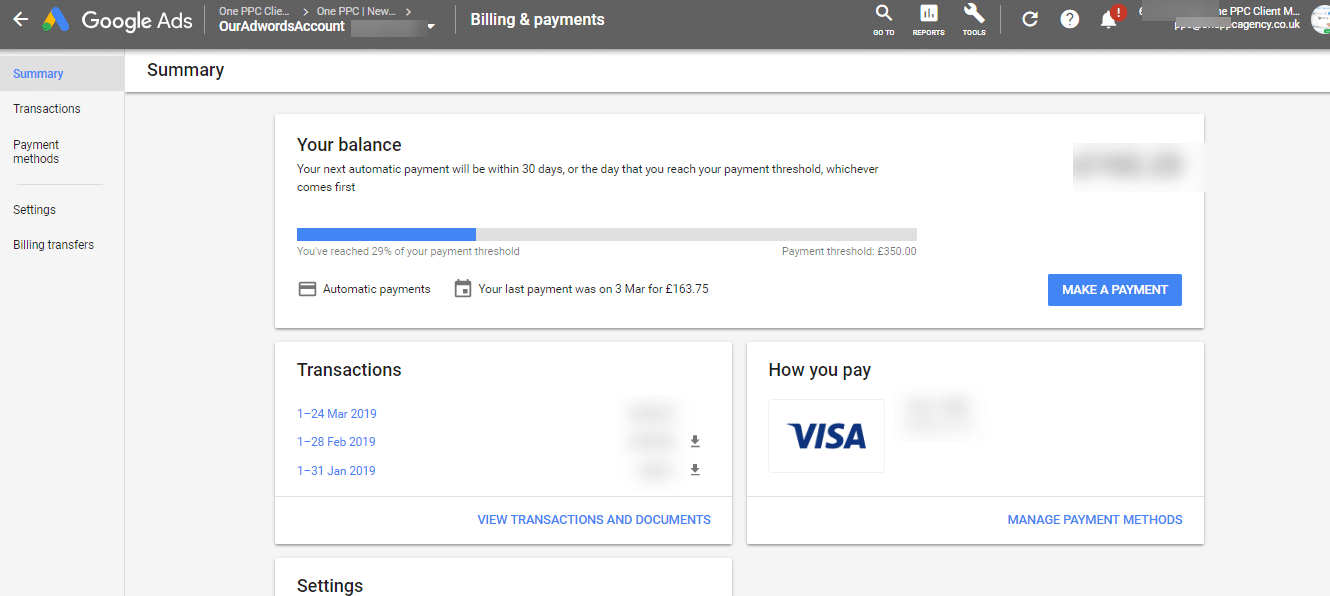
Task: Click the Google Ads logo
Action: (117, 19)
